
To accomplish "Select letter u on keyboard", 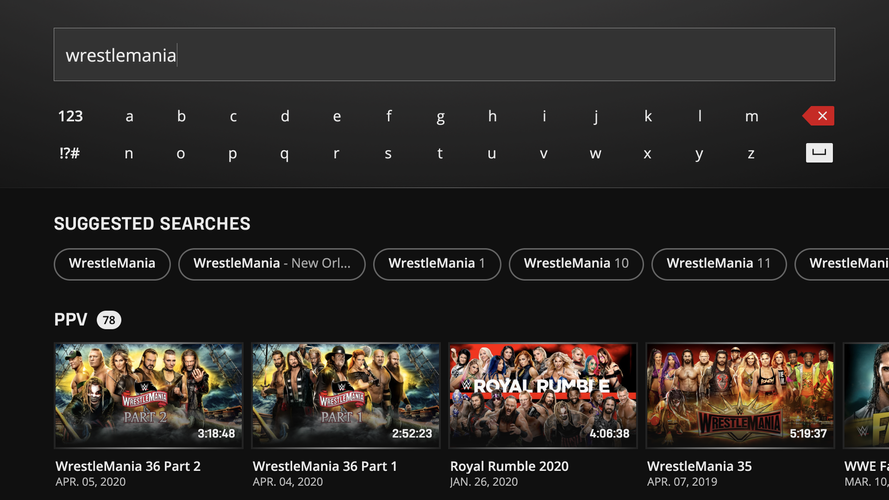I will [x=492, y=154].
